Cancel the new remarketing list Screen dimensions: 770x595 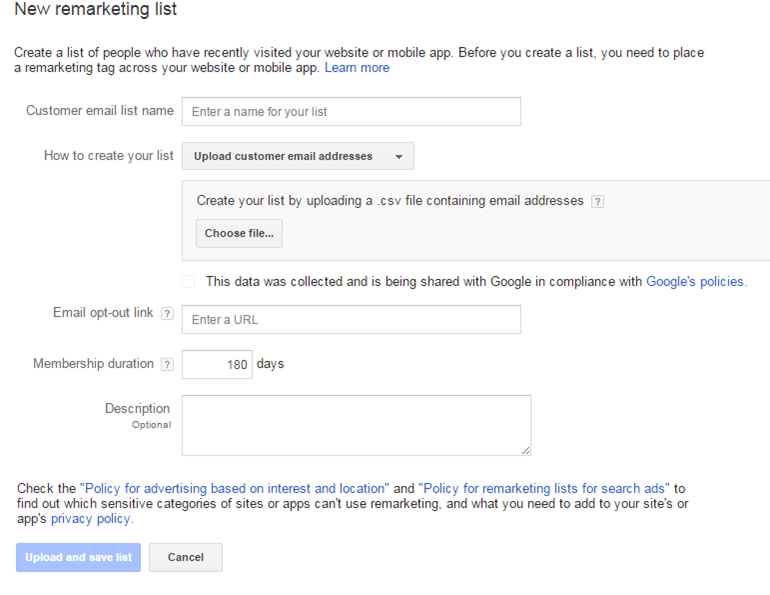(x=185, y=557)
